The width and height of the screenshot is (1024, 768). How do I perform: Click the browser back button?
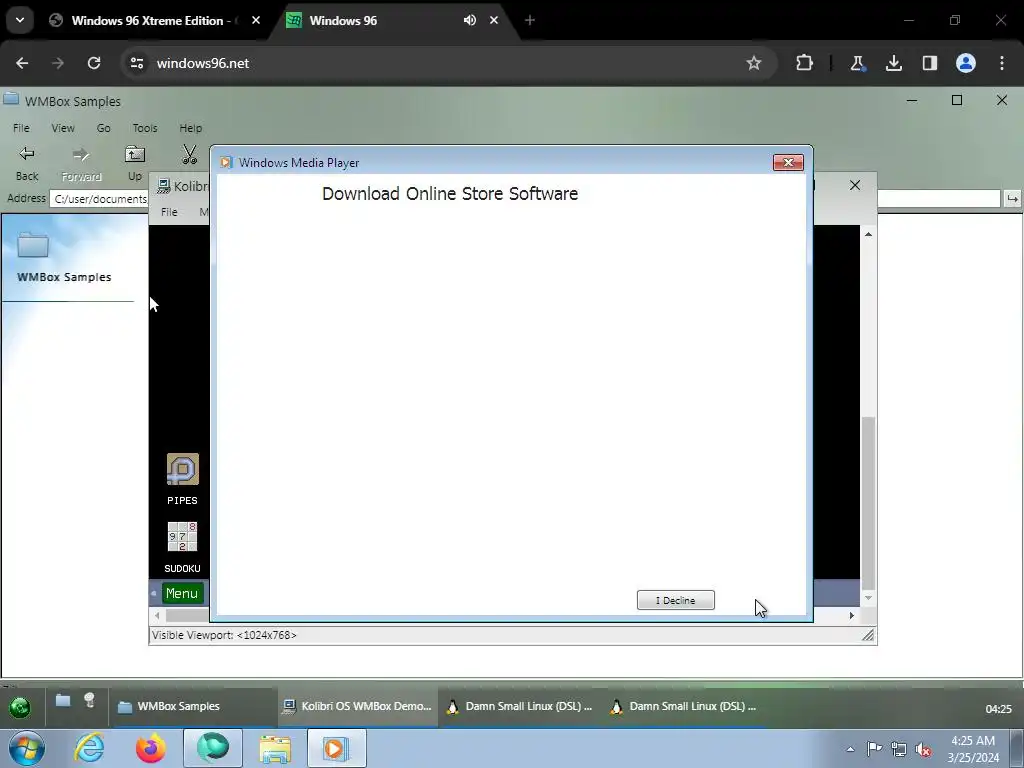click(x=22, y=63)
